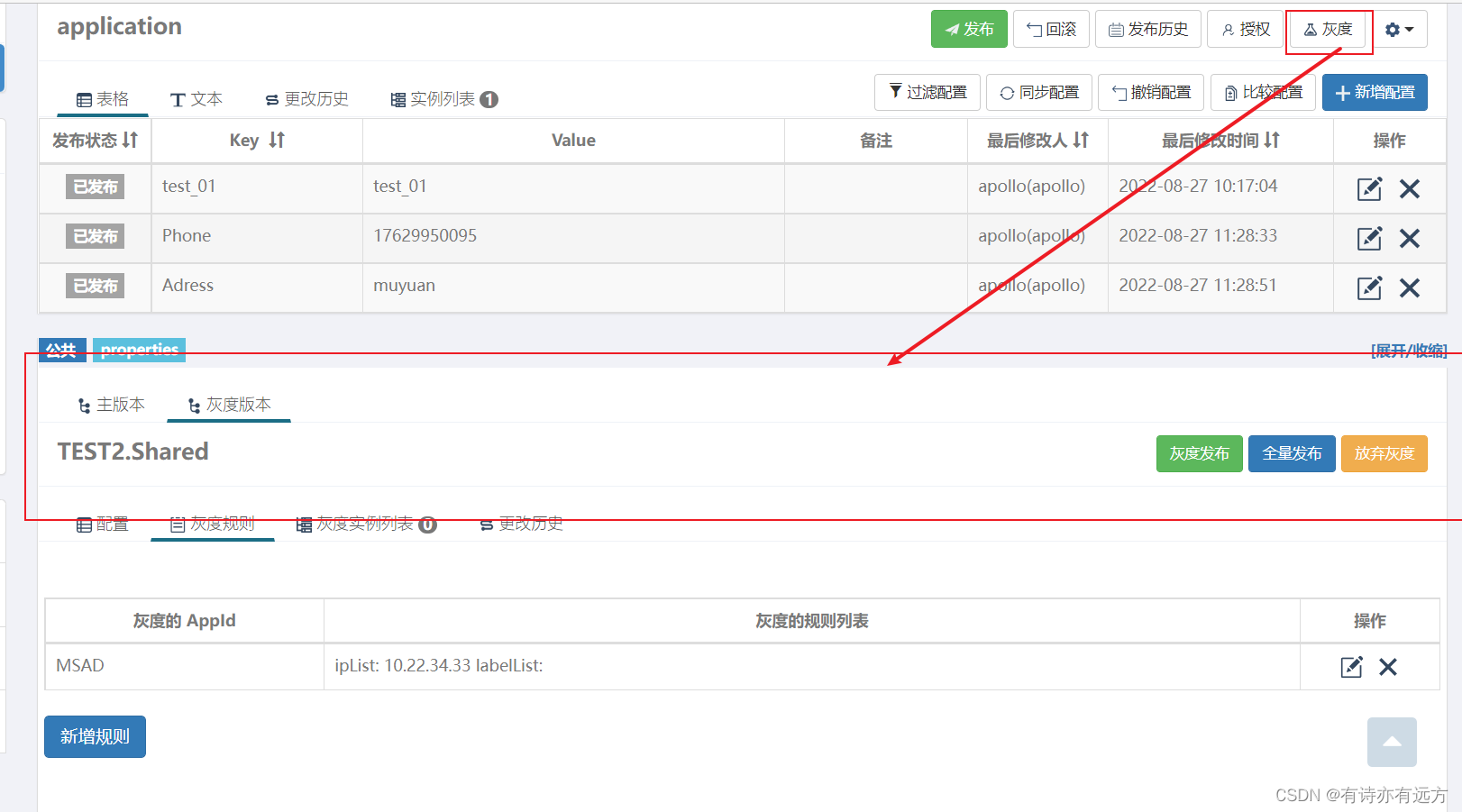Click the green 灰度发布 button

(1200, 453)
